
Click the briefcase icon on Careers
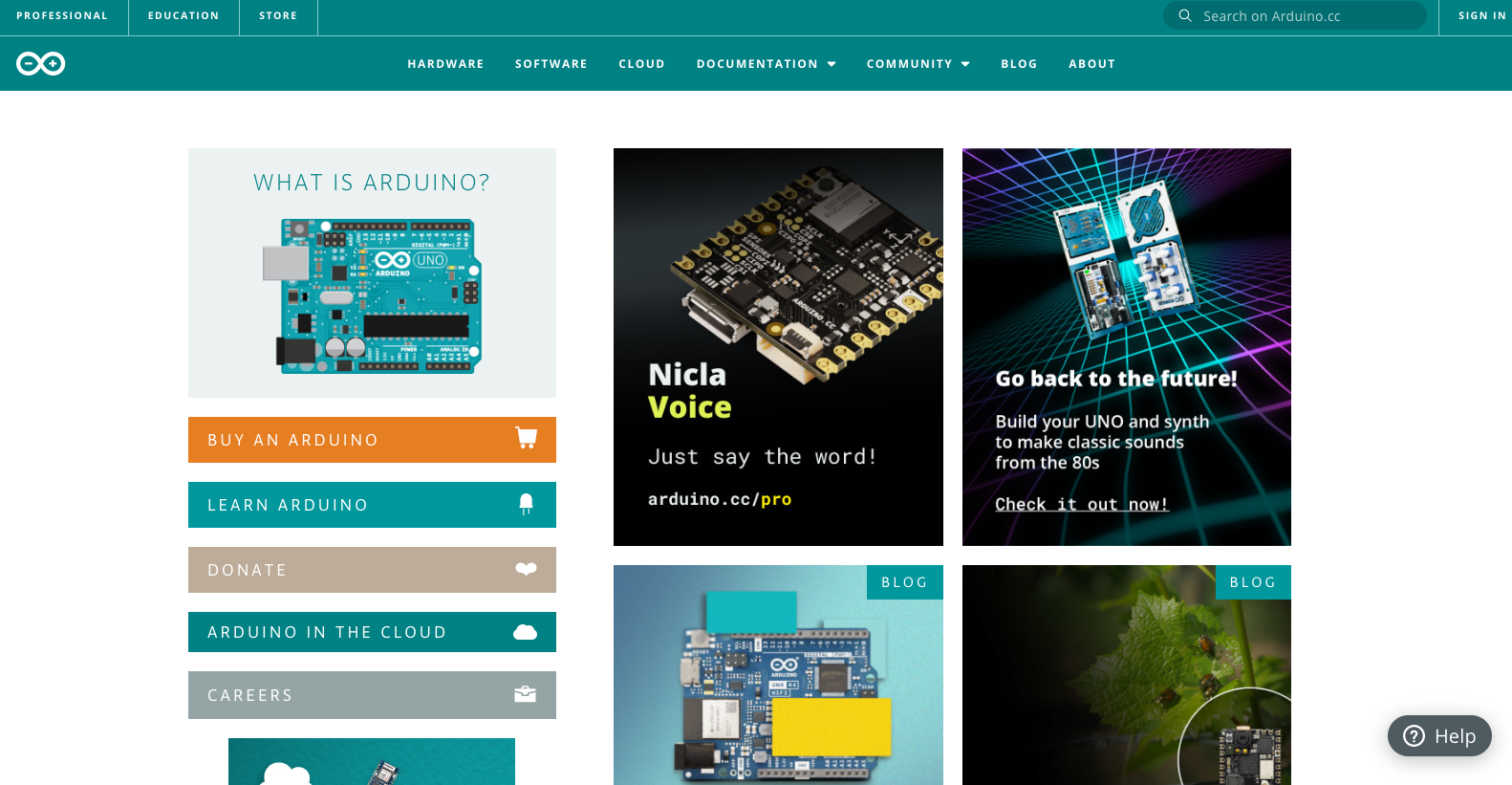[526, 694]
